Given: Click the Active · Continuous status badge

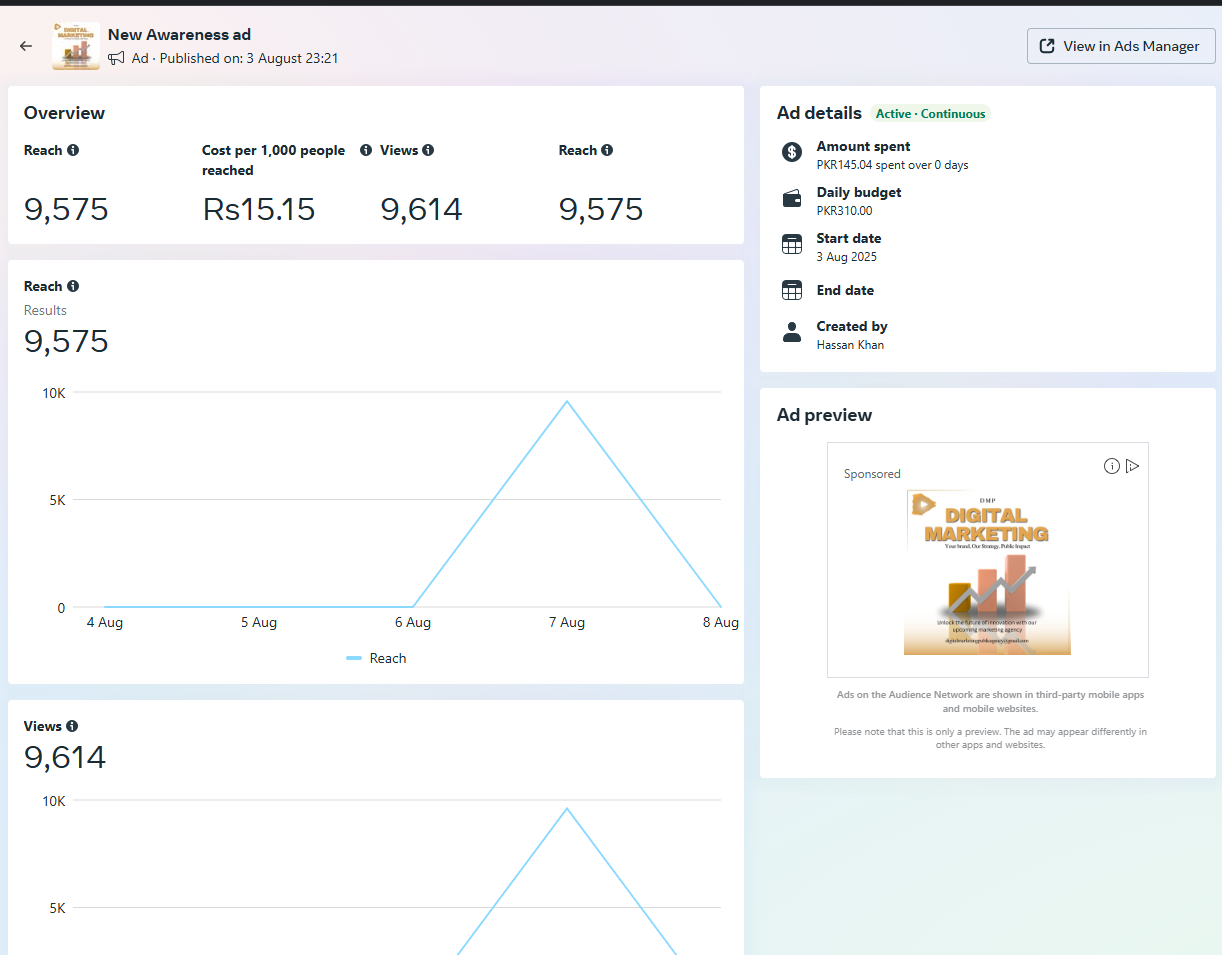Looking at the screenshot, I should tap(930, 114).
